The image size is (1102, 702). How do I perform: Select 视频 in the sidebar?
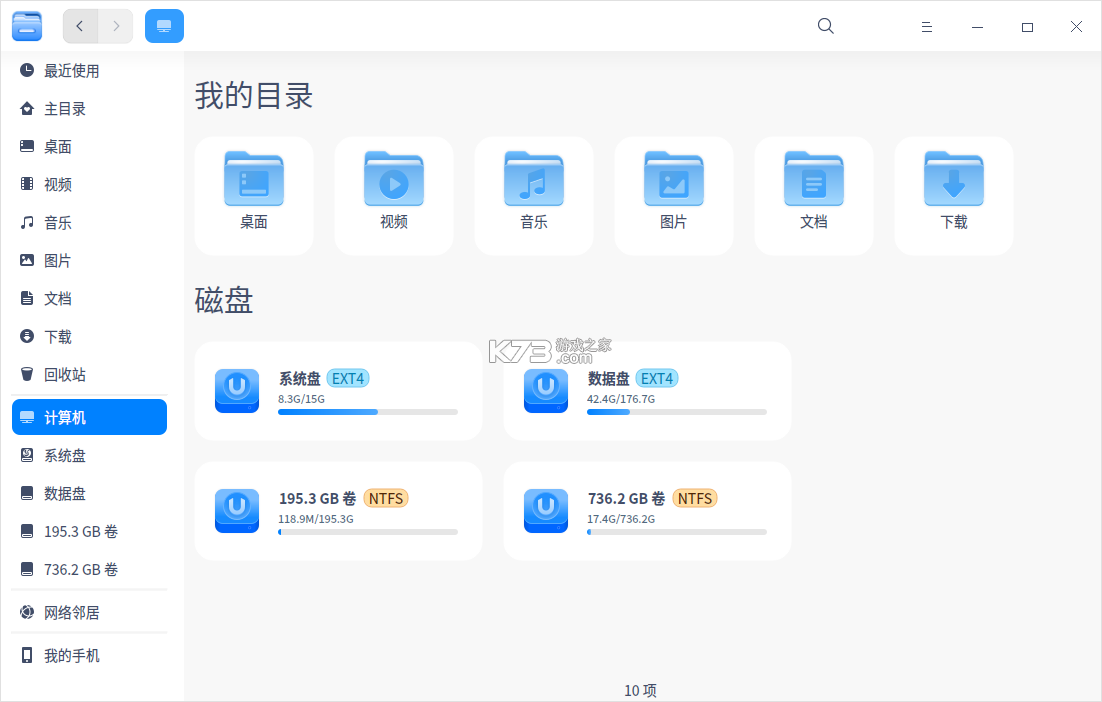pos(89,185)
